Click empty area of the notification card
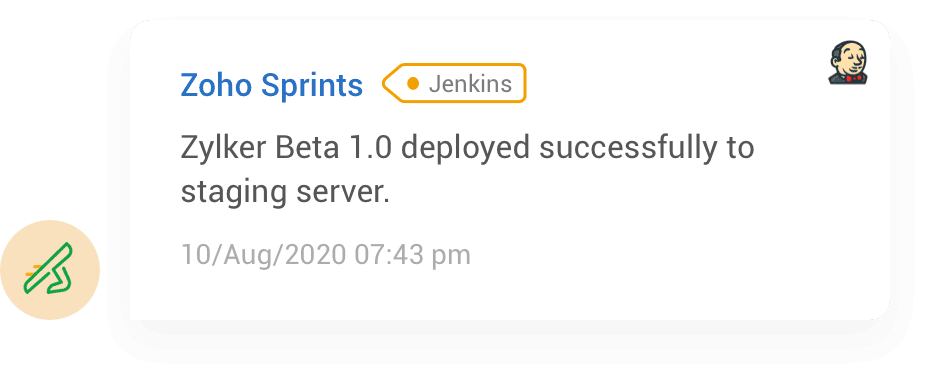 point(652,261)
